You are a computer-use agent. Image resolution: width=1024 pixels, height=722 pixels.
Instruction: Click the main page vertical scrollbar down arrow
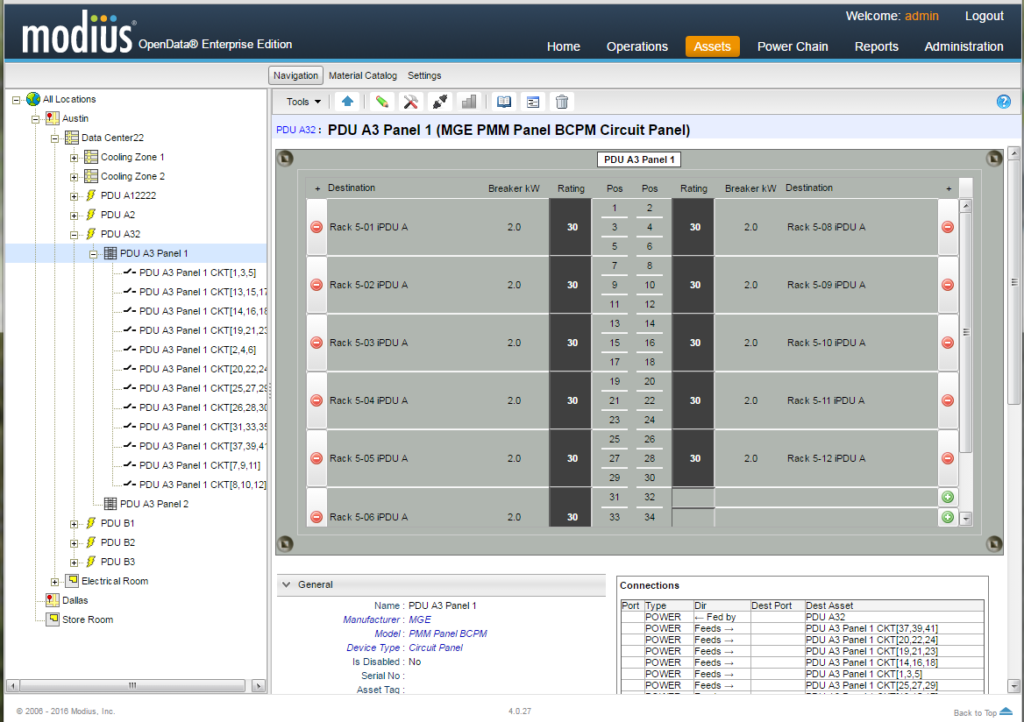pos(1014,686)
